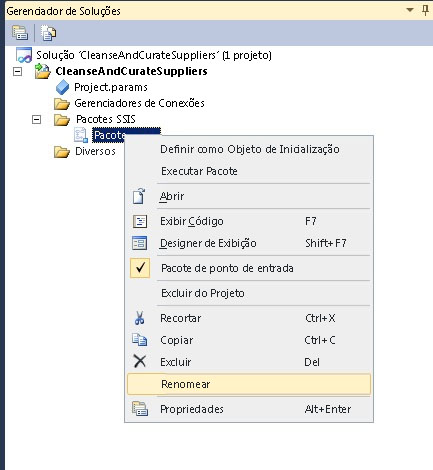Click the Properties toolbar icon in Solution Explorer
Viewport: 433px width, 470px height.
point(20,33)
